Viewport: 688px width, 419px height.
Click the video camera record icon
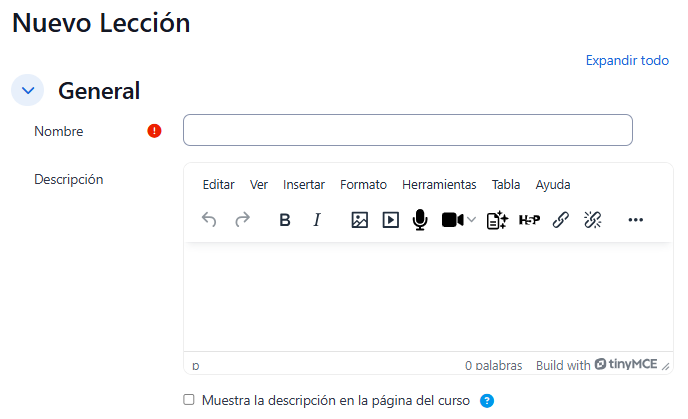tap(452, 220)
